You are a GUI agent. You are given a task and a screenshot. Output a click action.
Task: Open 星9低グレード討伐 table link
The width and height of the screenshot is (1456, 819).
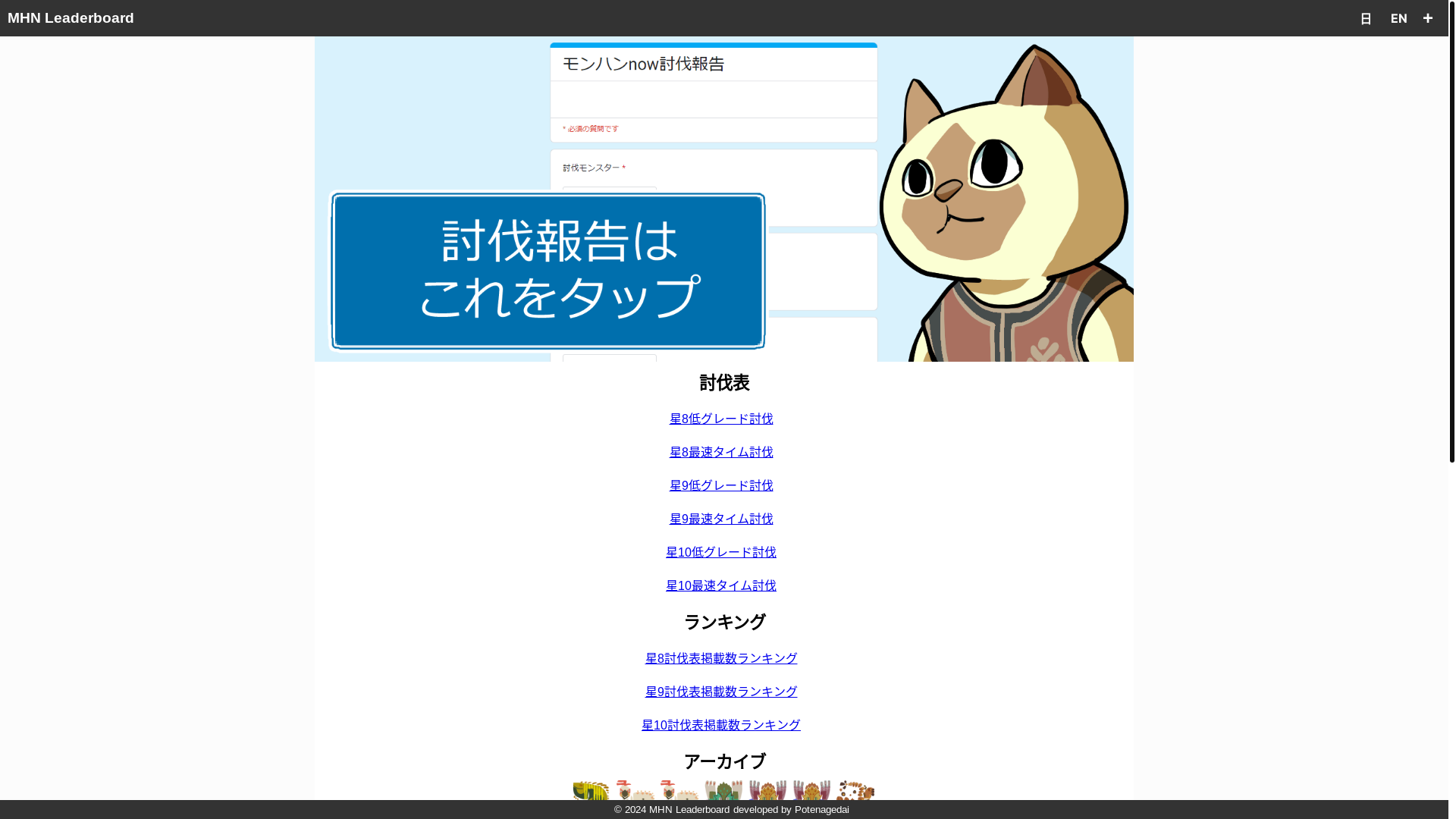point(721,485)
